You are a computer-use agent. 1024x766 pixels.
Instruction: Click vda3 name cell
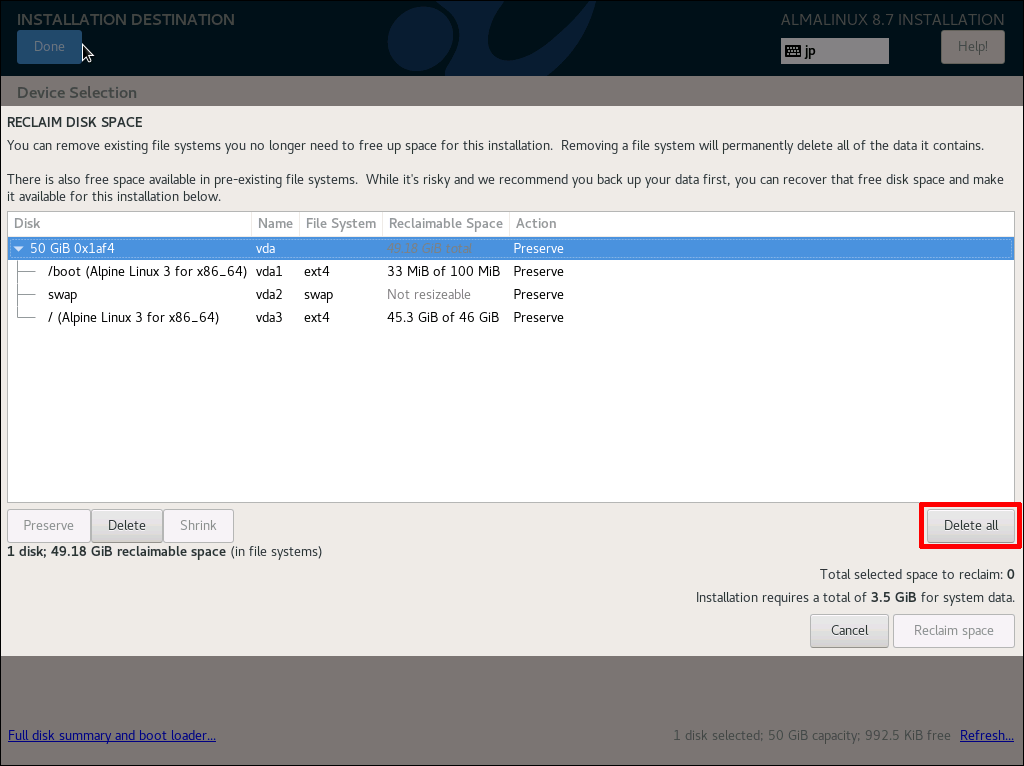269,317
